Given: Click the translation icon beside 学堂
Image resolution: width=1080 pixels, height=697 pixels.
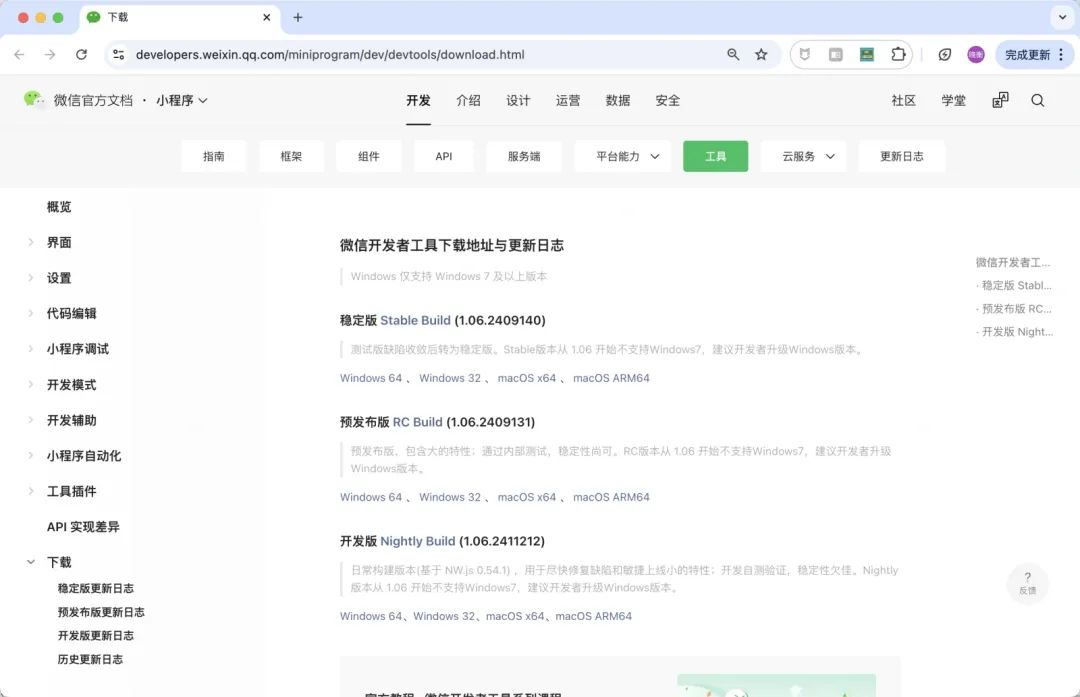Looking at the screenshot, I should click(1000, 101).
